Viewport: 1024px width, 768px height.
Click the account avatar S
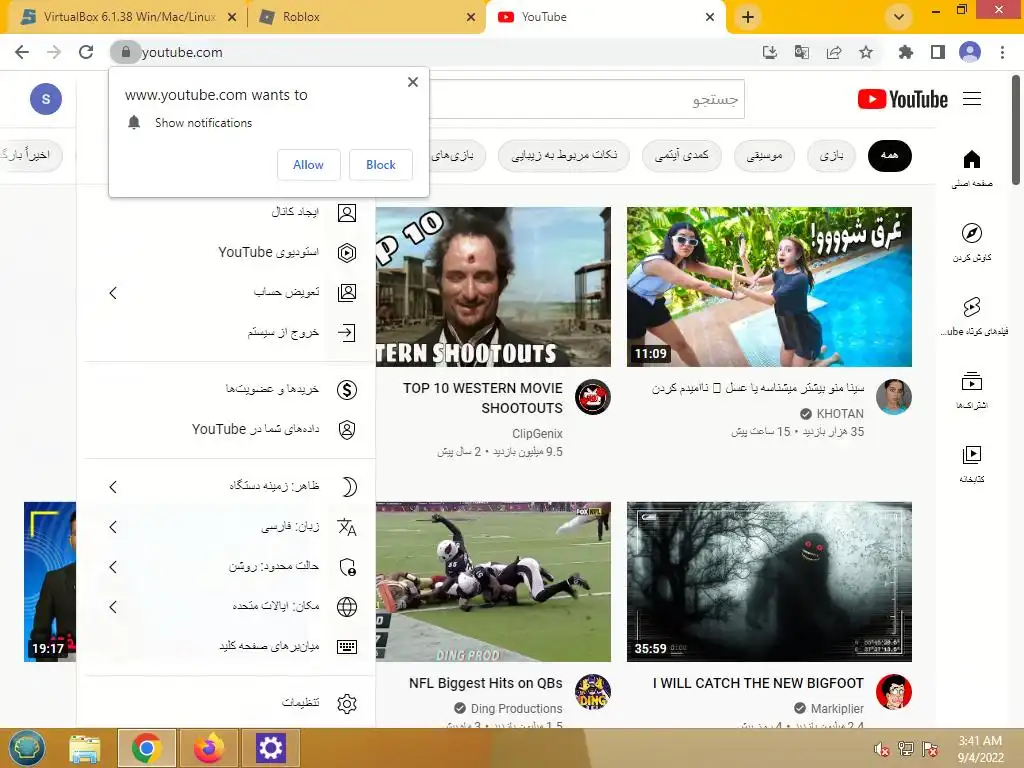click(x=46, y=99)
